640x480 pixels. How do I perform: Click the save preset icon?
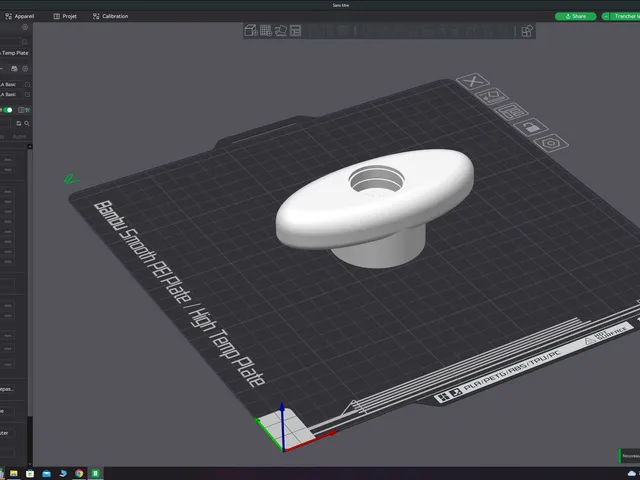click(x=18, y=123)
